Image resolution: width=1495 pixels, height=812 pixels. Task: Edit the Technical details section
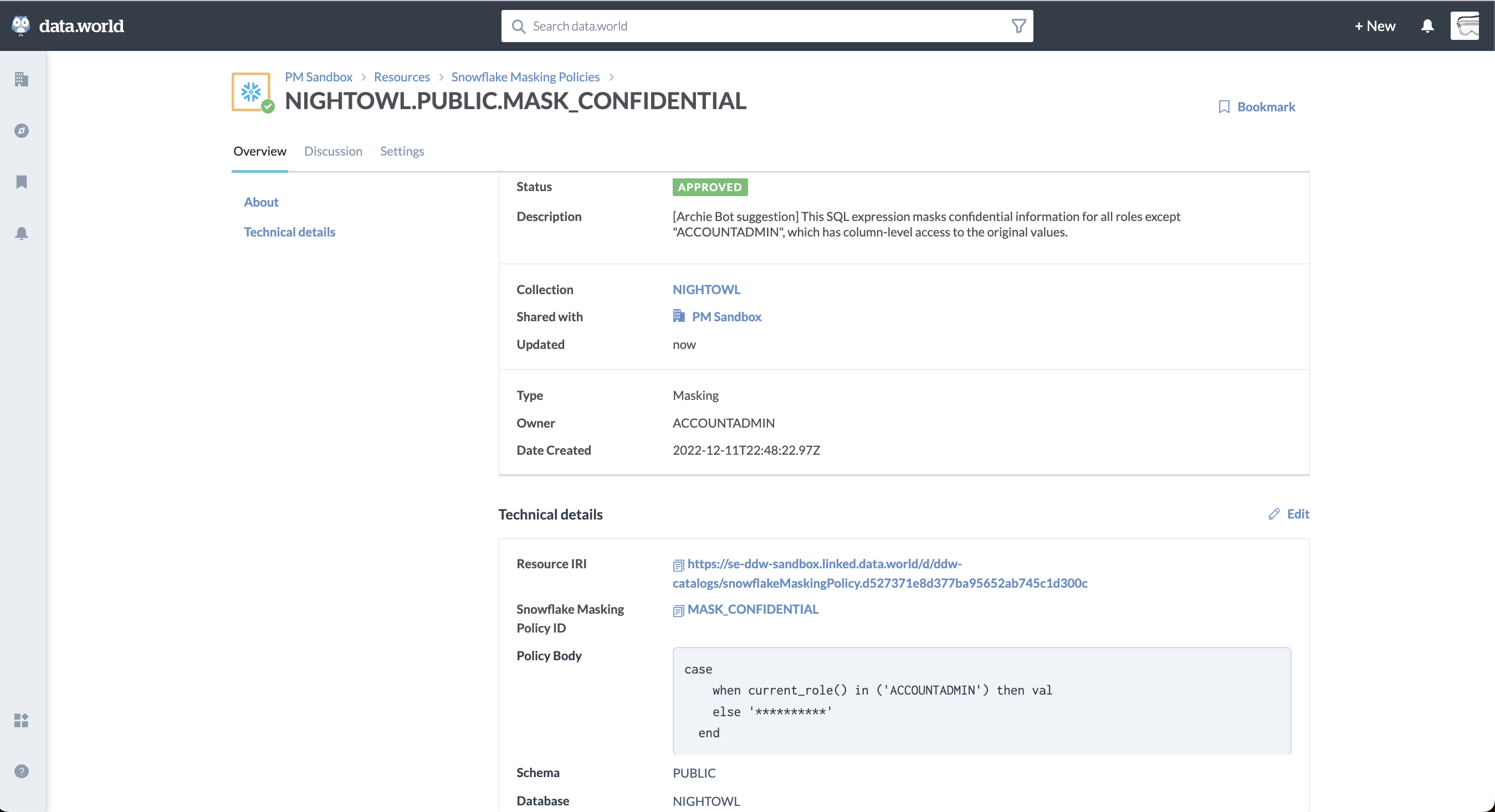tap(1289, 514)
